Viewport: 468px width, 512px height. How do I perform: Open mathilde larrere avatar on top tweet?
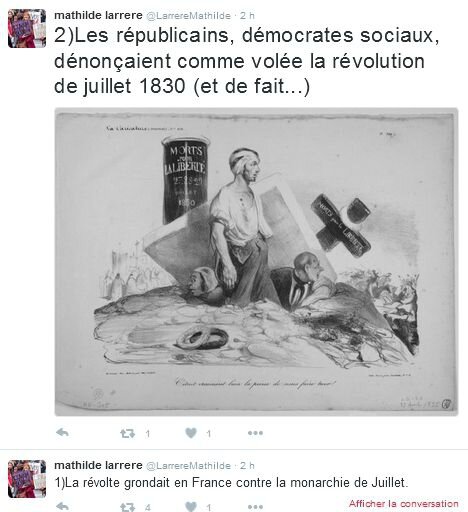coord(27,28)
